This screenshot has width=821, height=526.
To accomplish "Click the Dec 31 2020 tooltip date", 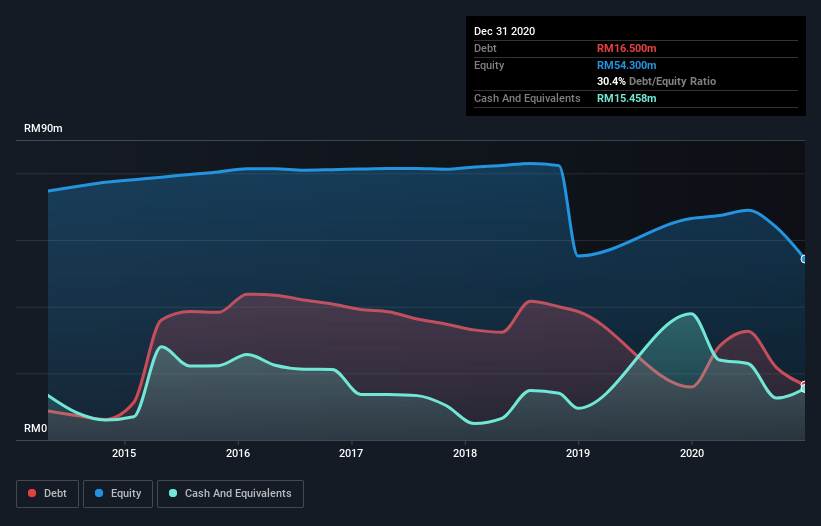I will (x=504, y=31).
